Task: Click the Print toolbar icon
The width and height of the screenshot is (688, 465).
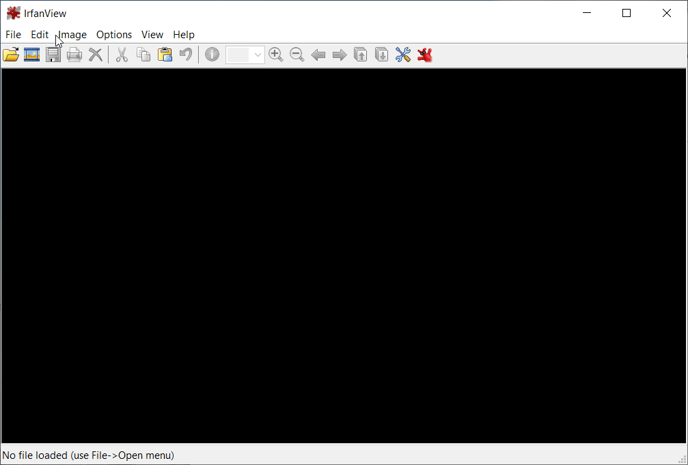Action: tap(74, 55)
